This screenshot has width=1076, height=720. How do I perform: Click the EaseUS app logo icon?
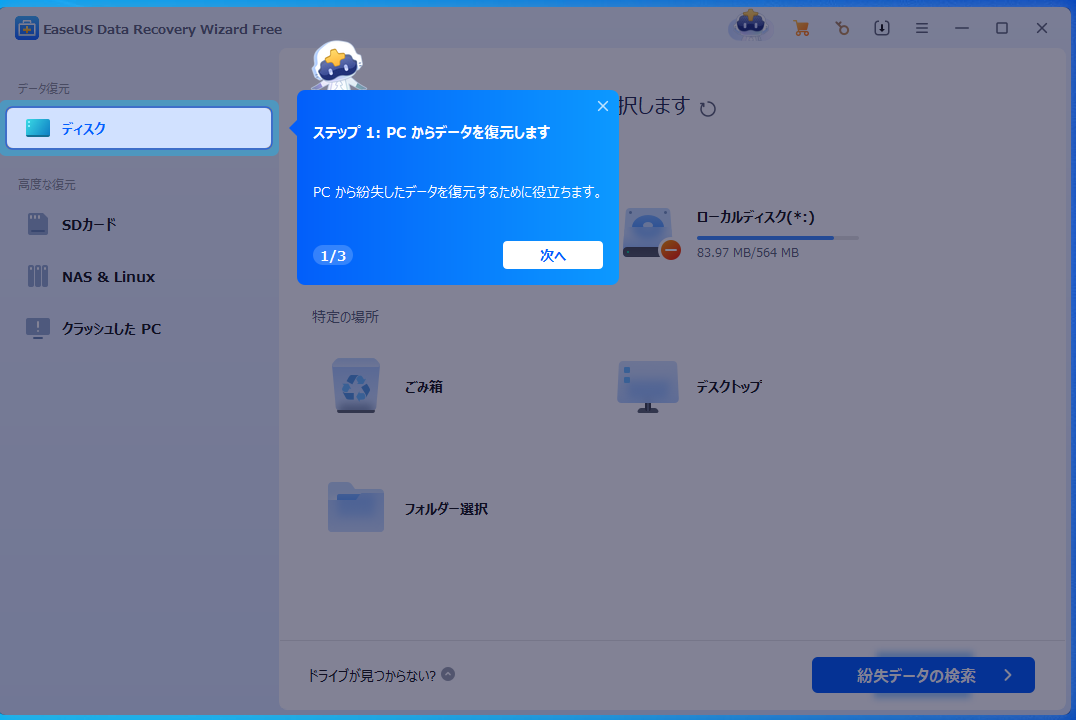coord(26,29)
